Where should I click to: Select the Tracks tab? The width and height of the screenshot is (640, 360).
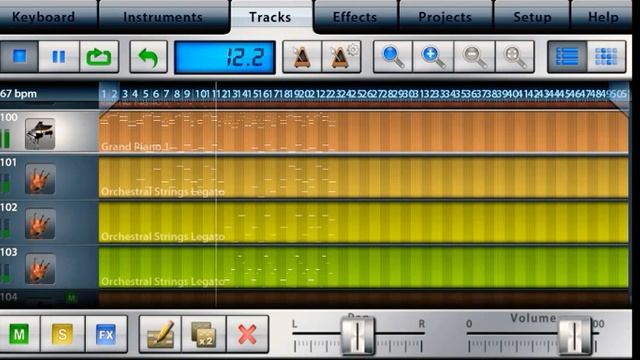[270, 17]
